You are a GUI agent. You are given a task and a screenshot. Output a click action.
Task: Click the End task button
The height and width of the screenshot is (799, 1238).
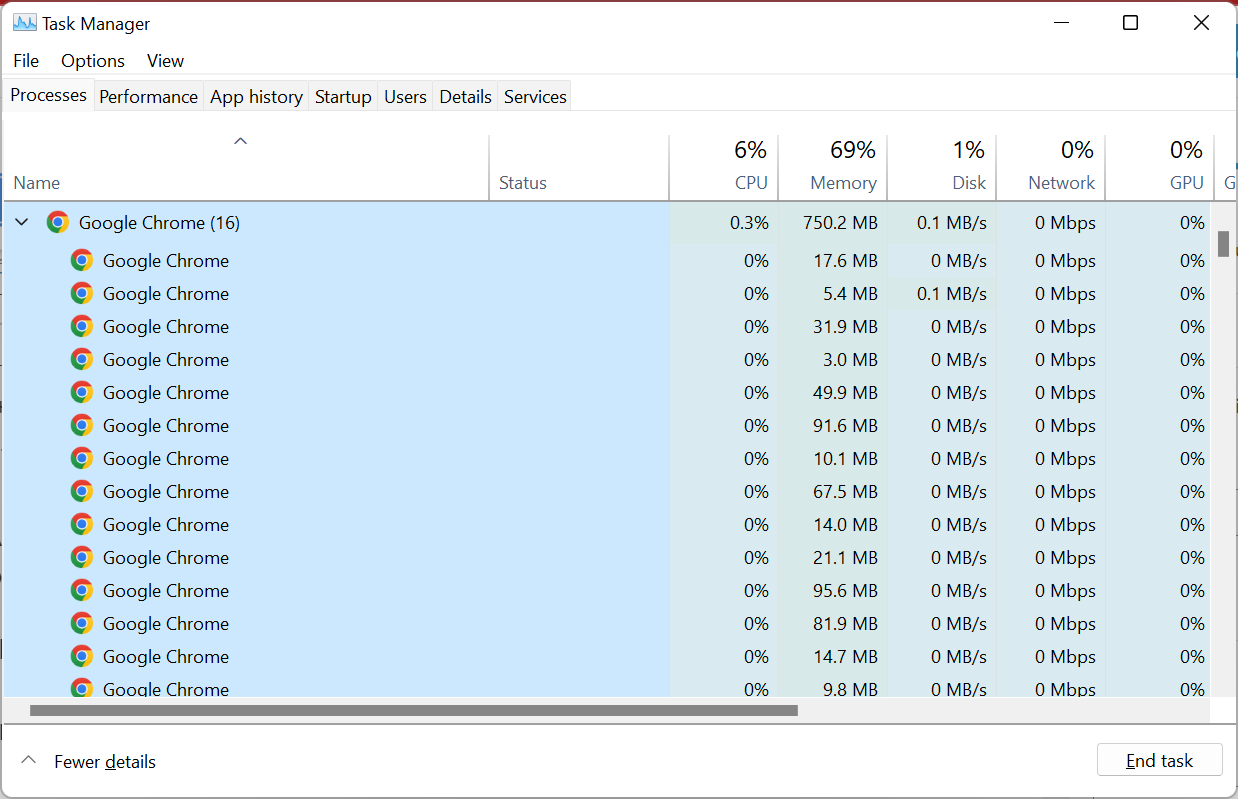click(1159, 761)
